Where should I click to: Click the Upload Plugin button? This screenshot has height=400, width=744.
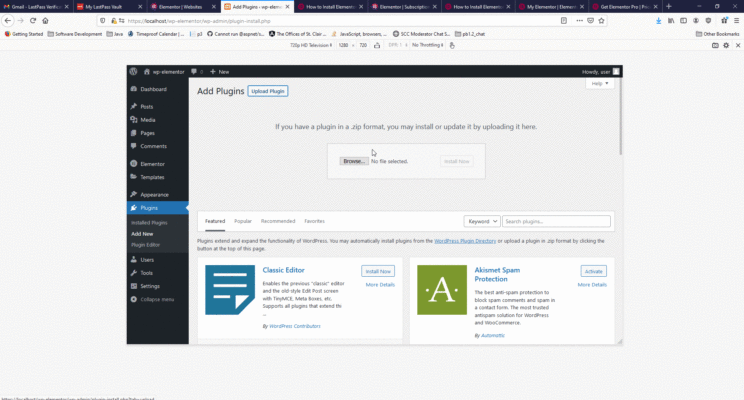coord(268,91)
